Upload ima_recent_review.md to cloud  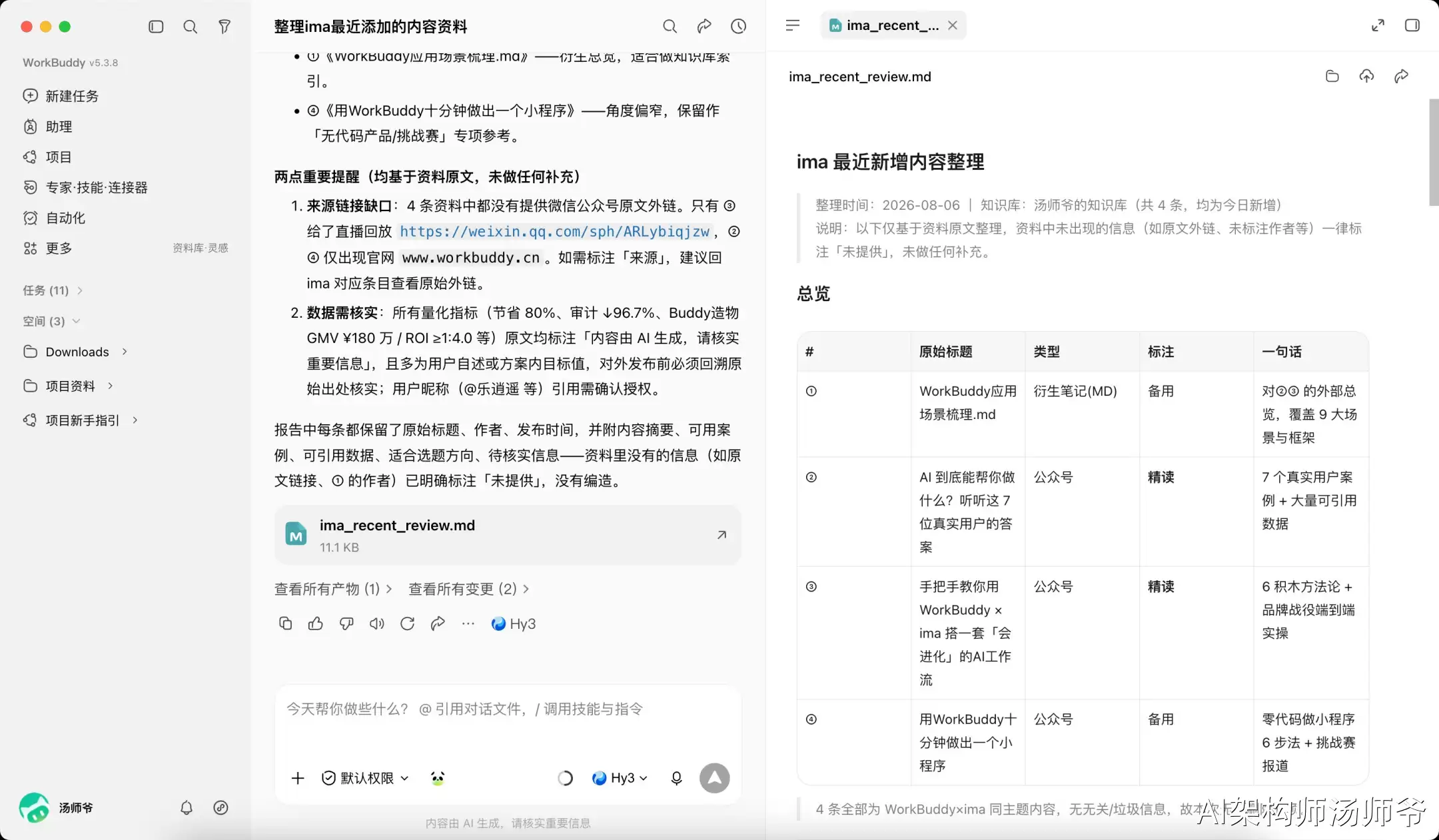(x=1367, y=76)
